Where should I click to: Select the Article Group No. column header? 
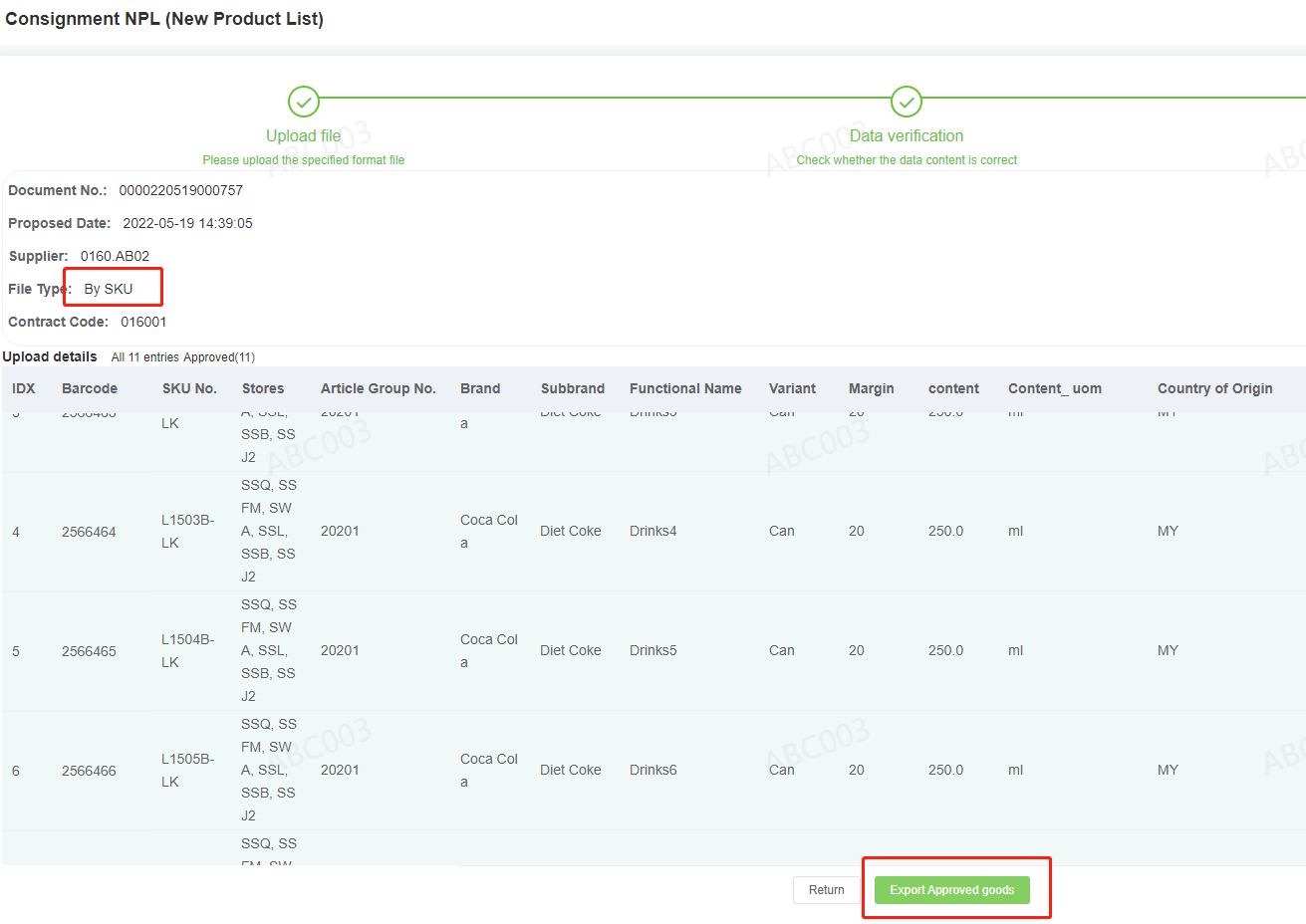tap(379, 388)
